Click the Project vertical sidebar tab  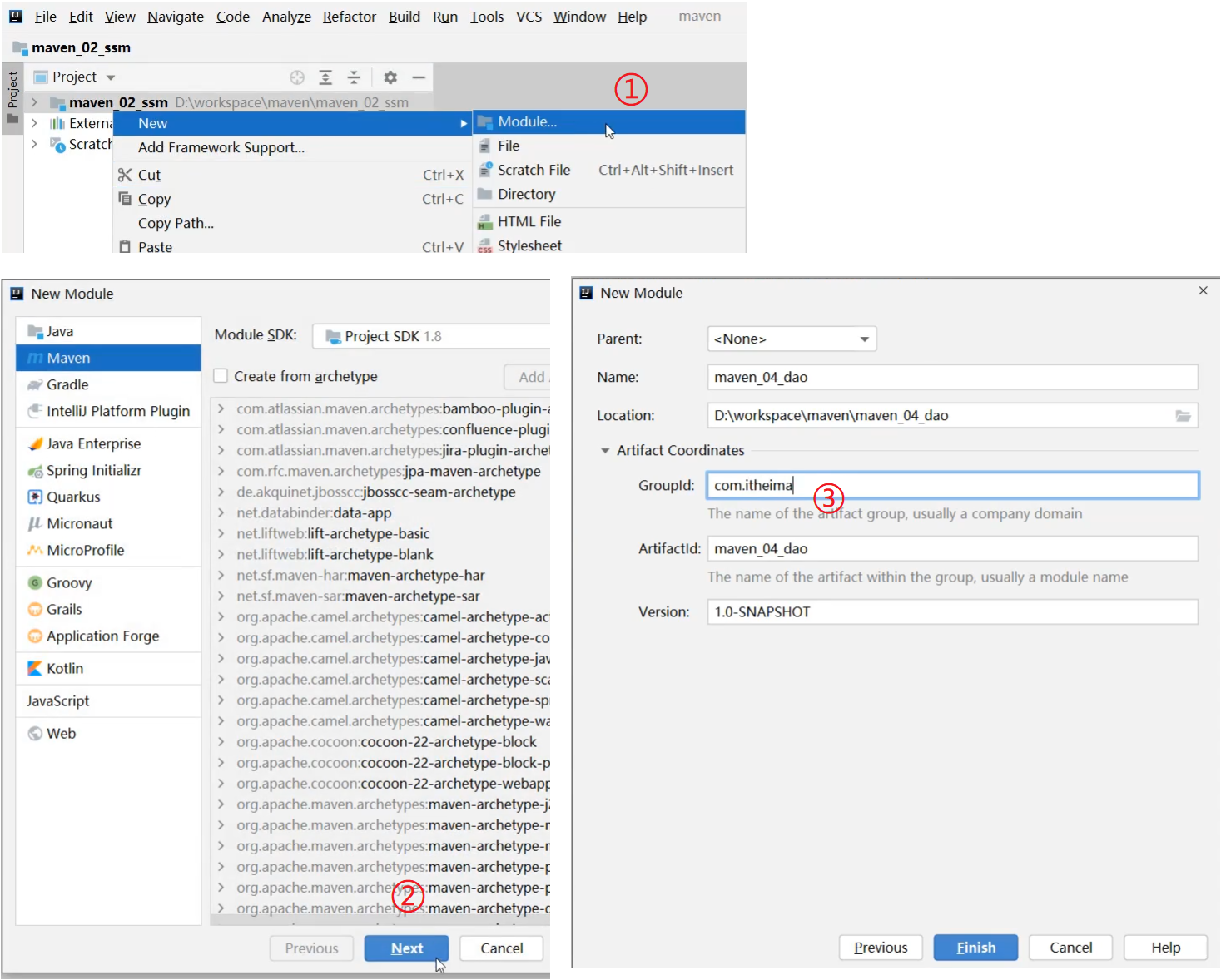click(12, 98)
